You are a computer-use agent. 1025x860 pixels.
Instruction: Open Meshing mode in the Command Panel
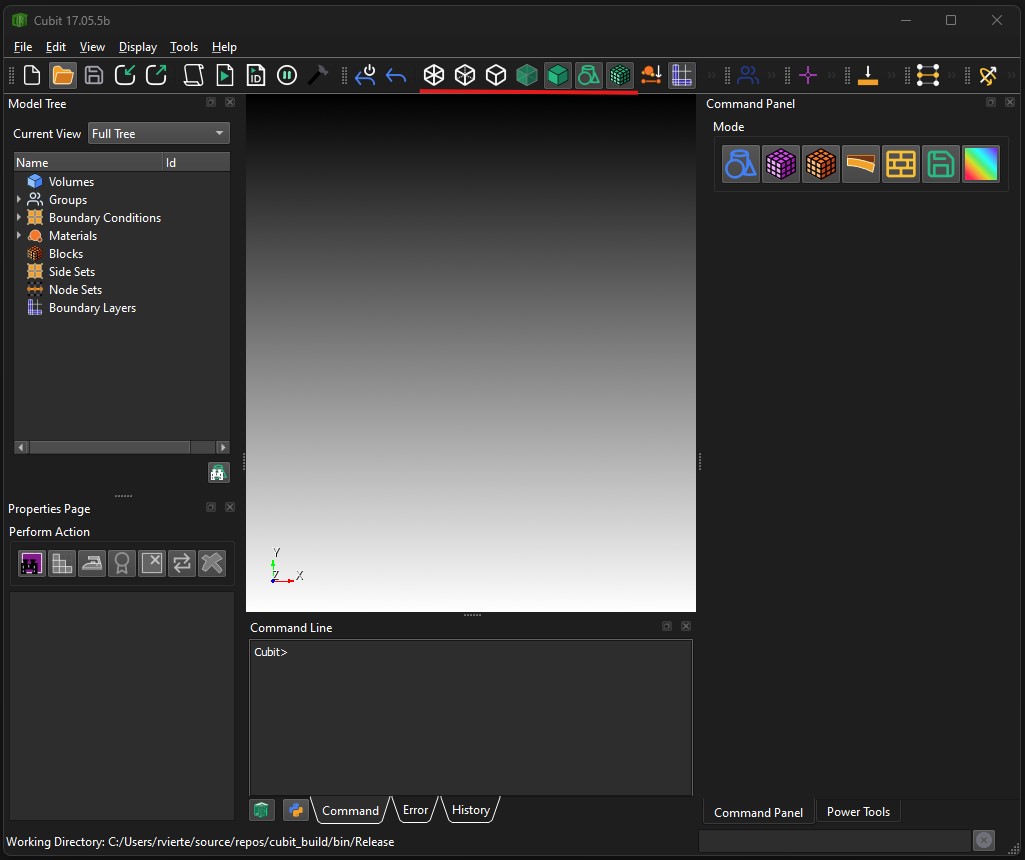point(781,163)
